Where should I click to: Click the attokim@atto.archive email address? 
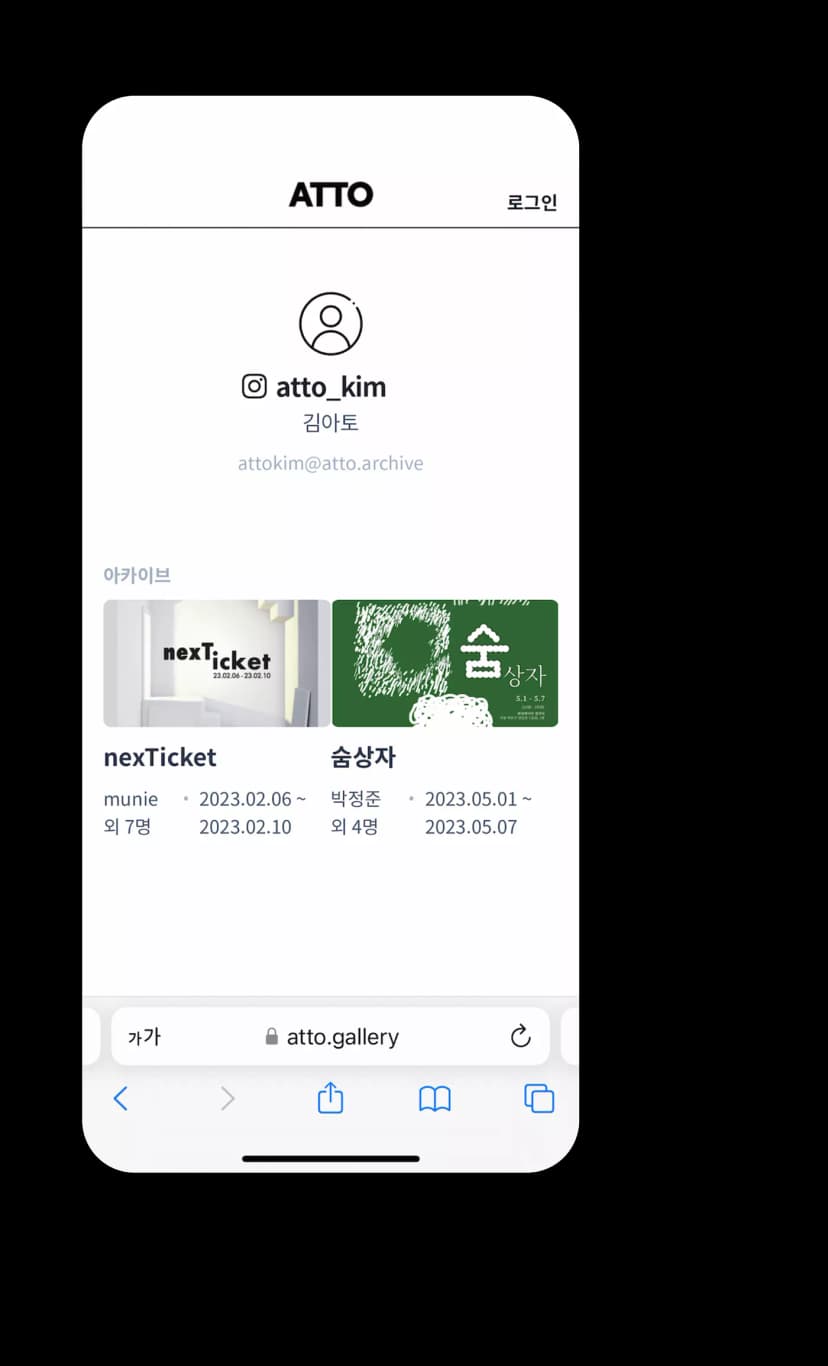tap(330, 464)
